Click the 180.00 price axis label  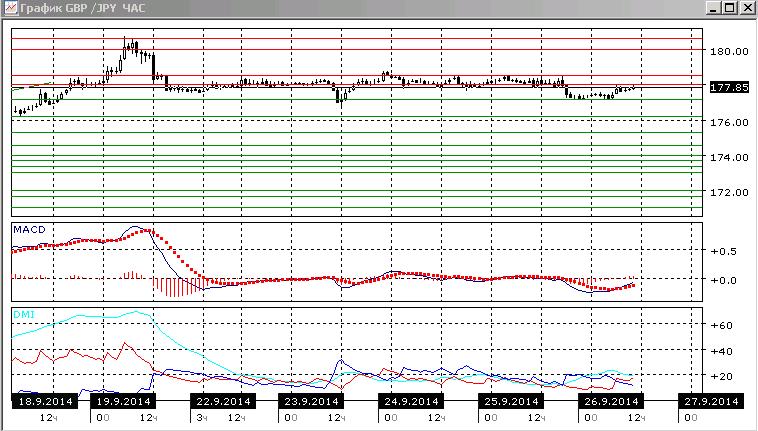point(729,51)
